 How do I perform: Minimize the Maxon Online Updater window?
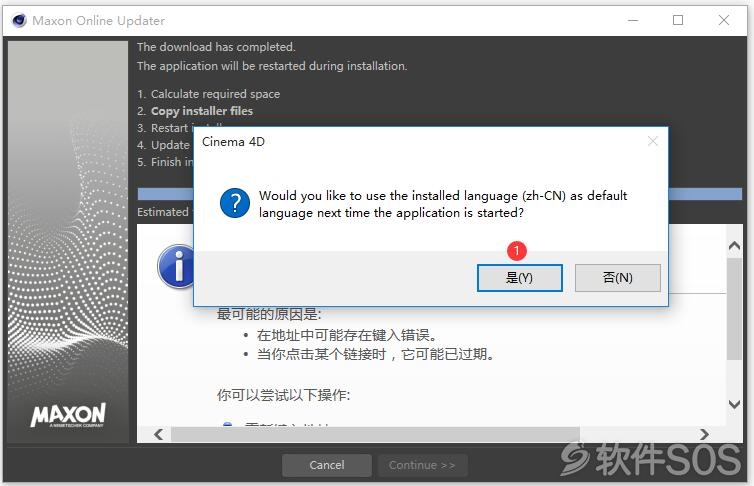tap(633, 20)
